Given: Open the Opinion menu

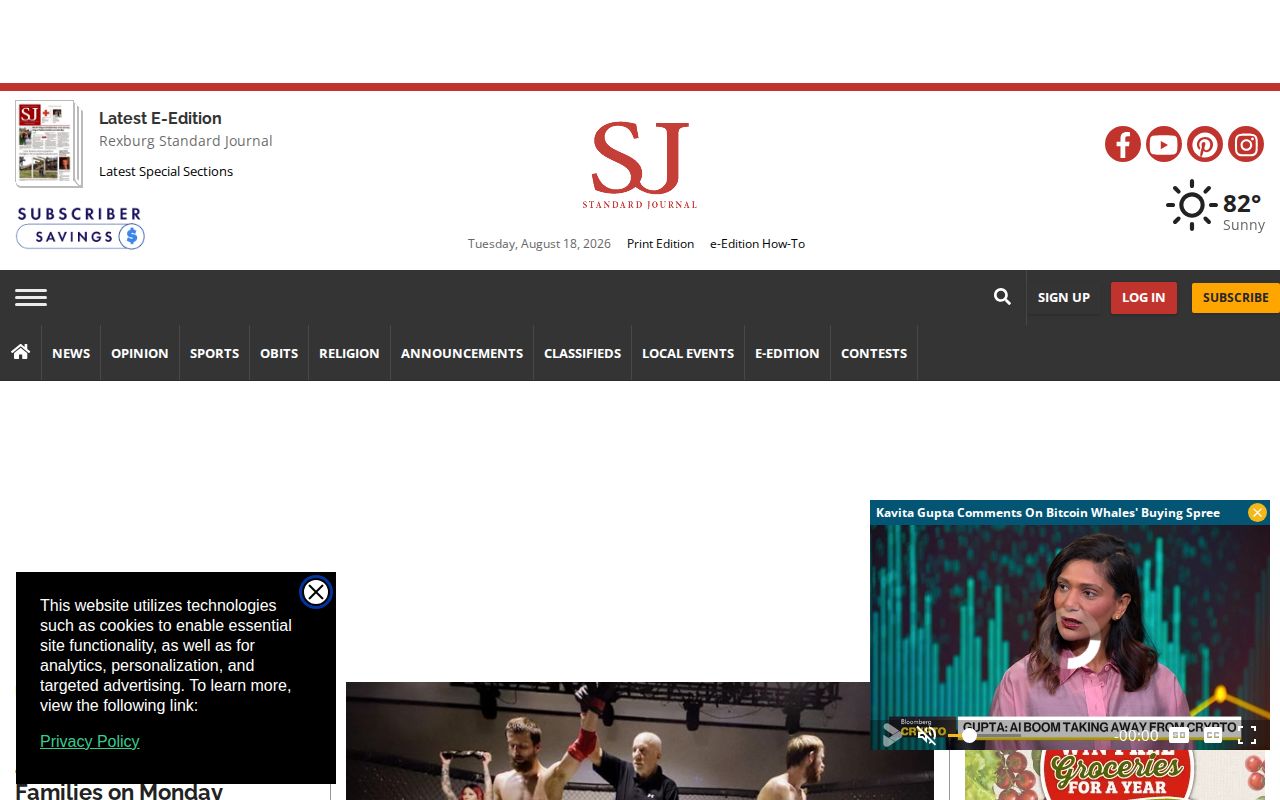Looking at the screenshot, I should 140,353.
